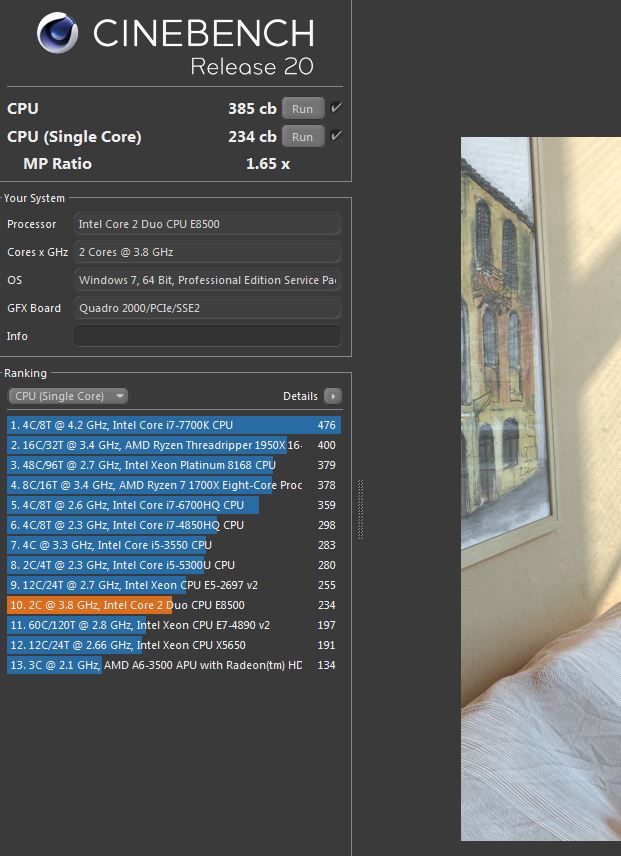Select ranking row Intel Core i5-3550
The image size is (621, 856).
[x=174, y=545]
